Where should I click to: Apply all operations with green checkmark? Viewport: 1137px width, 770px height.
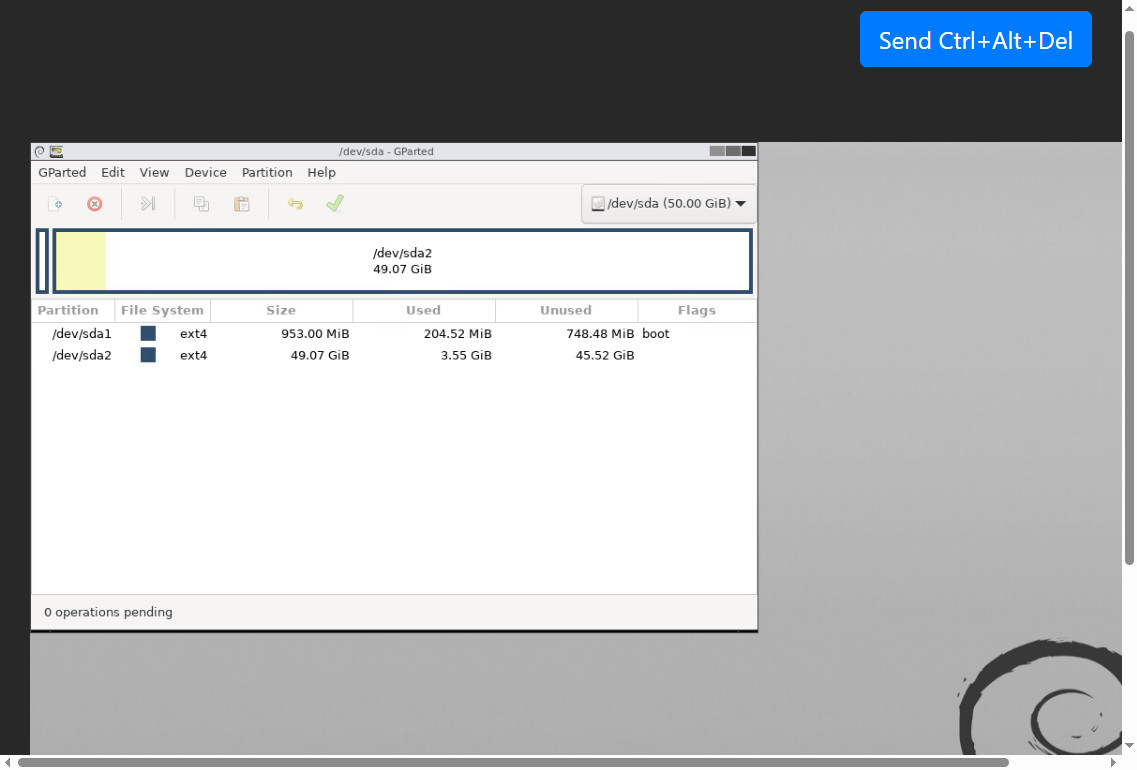point(334,204)
